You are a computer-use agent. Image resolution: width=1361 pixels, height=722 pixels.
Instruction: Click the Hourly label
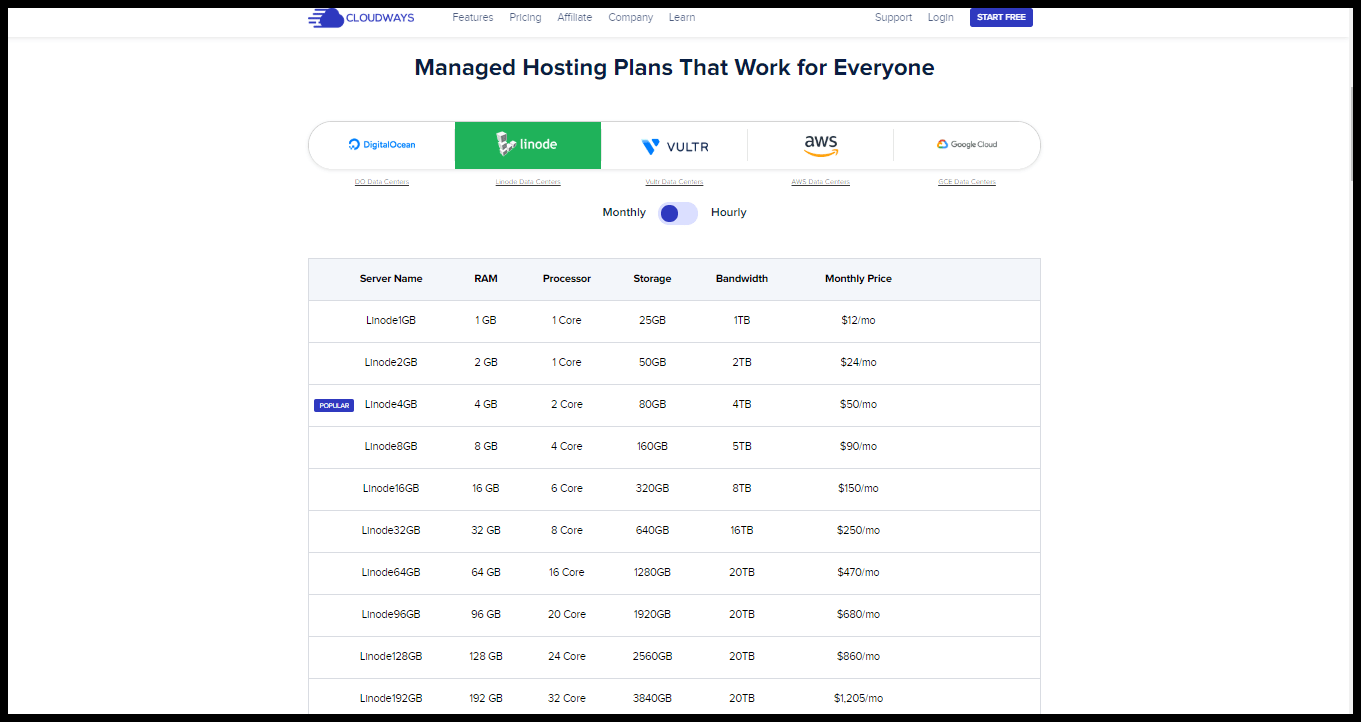(x=729, y=213)
